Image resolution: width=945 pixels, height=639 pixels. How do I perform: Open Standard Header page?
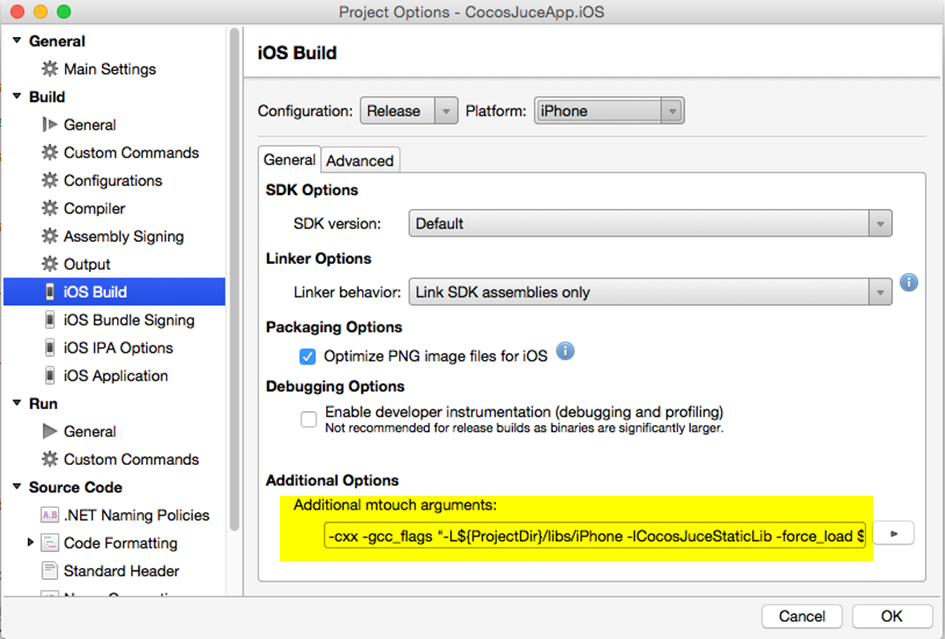[x=121, y=570]
